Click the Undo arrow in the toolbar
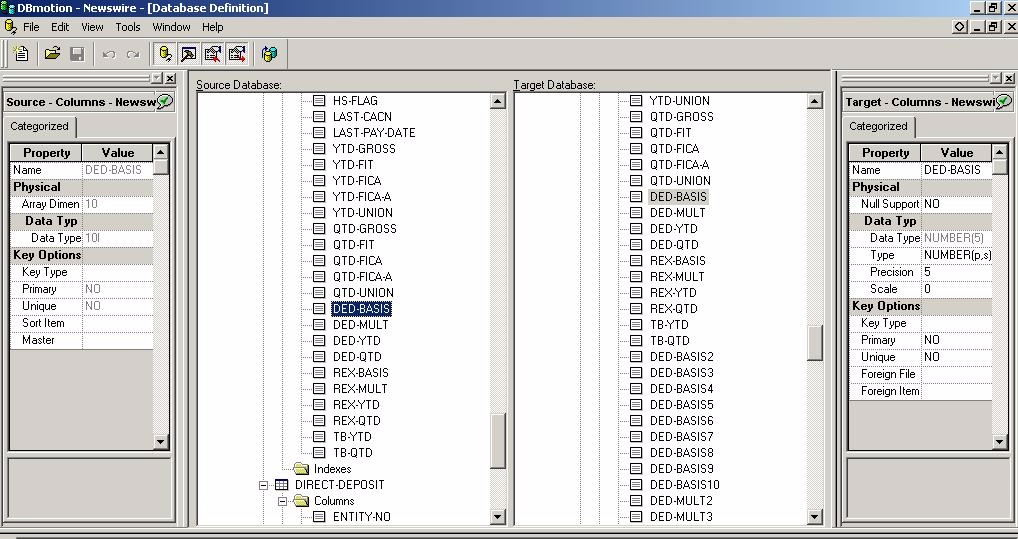This screenshot has width=1018, height=539. [x=109, y=54]
